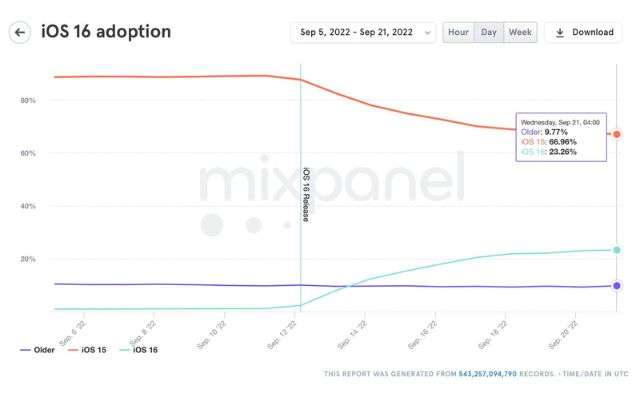
Task: Switch granularity to Hour
Action: tap(458, 32)
